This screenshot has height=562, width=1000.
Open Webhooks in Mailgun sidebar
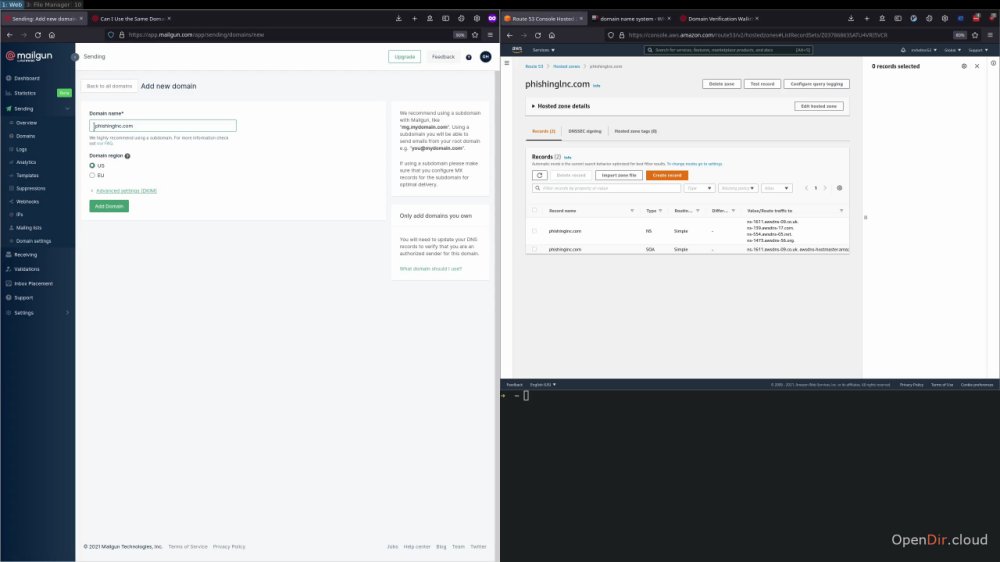pos(27,202)
